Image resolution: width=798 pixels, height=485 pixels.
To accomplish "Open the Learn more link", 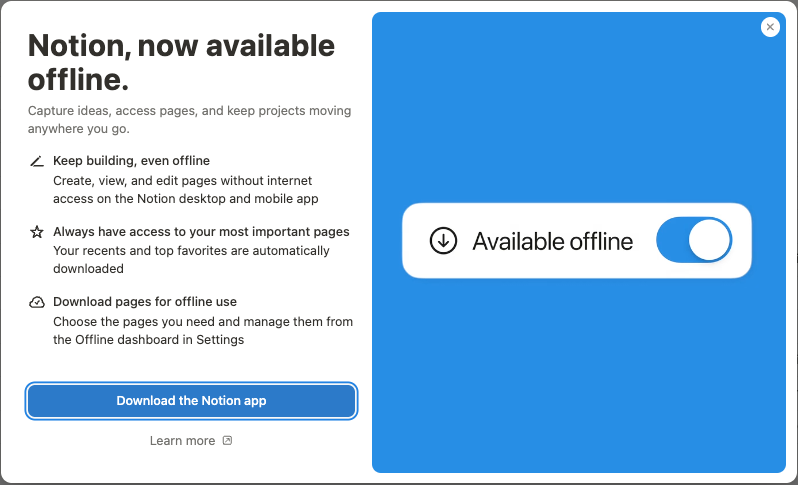I will click(x=191, y=441).
